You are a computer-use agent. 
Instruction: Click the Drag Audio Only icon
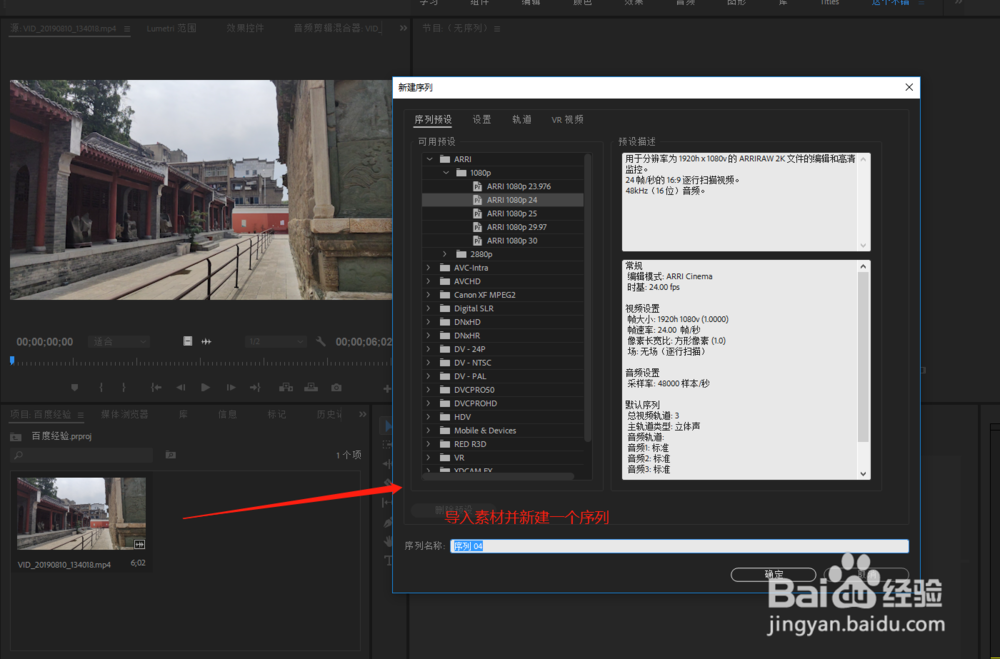[x=206, y=341]
